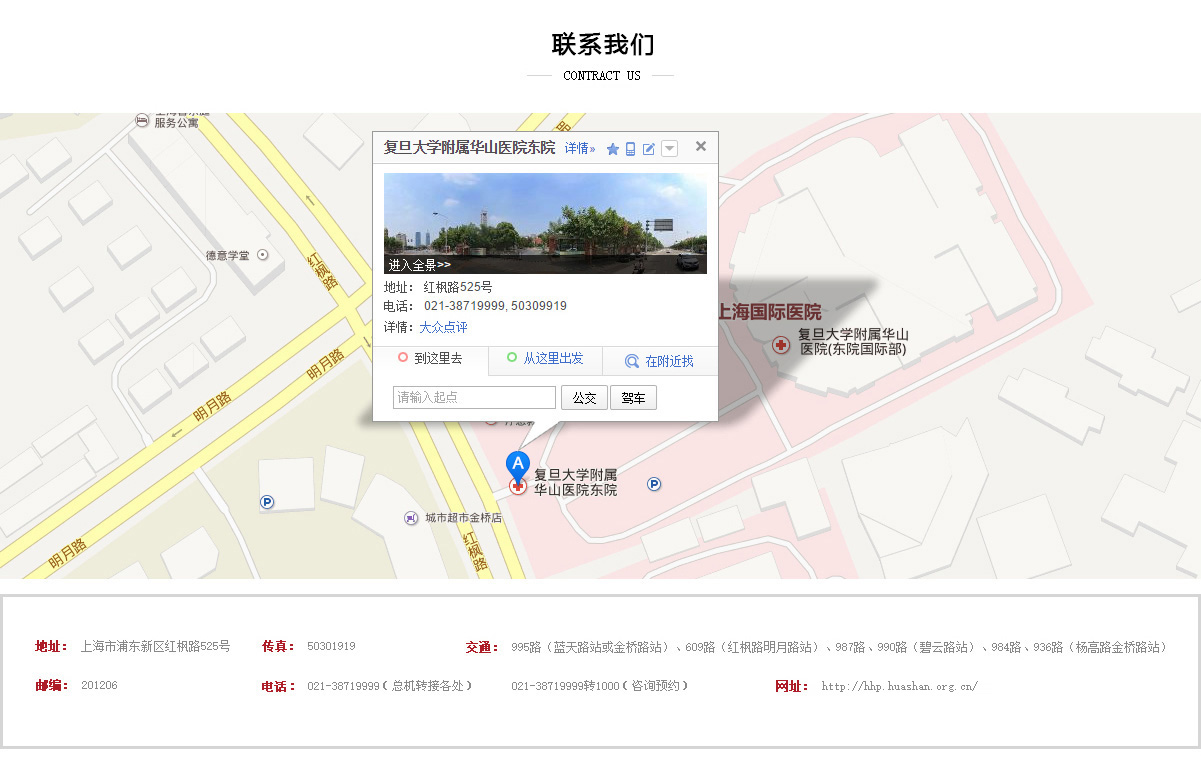Get 公交 transit directions
This screenshot has height=760, width=1201.
point(584,398)
